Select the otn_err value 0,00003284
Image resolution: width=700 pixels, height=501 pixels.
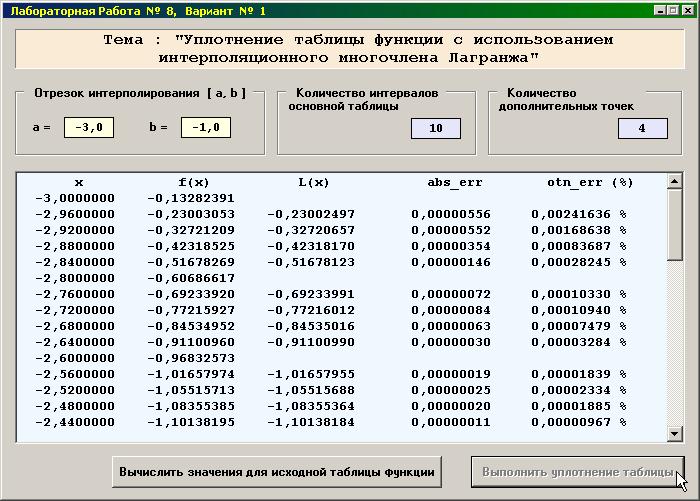[571, 342]
